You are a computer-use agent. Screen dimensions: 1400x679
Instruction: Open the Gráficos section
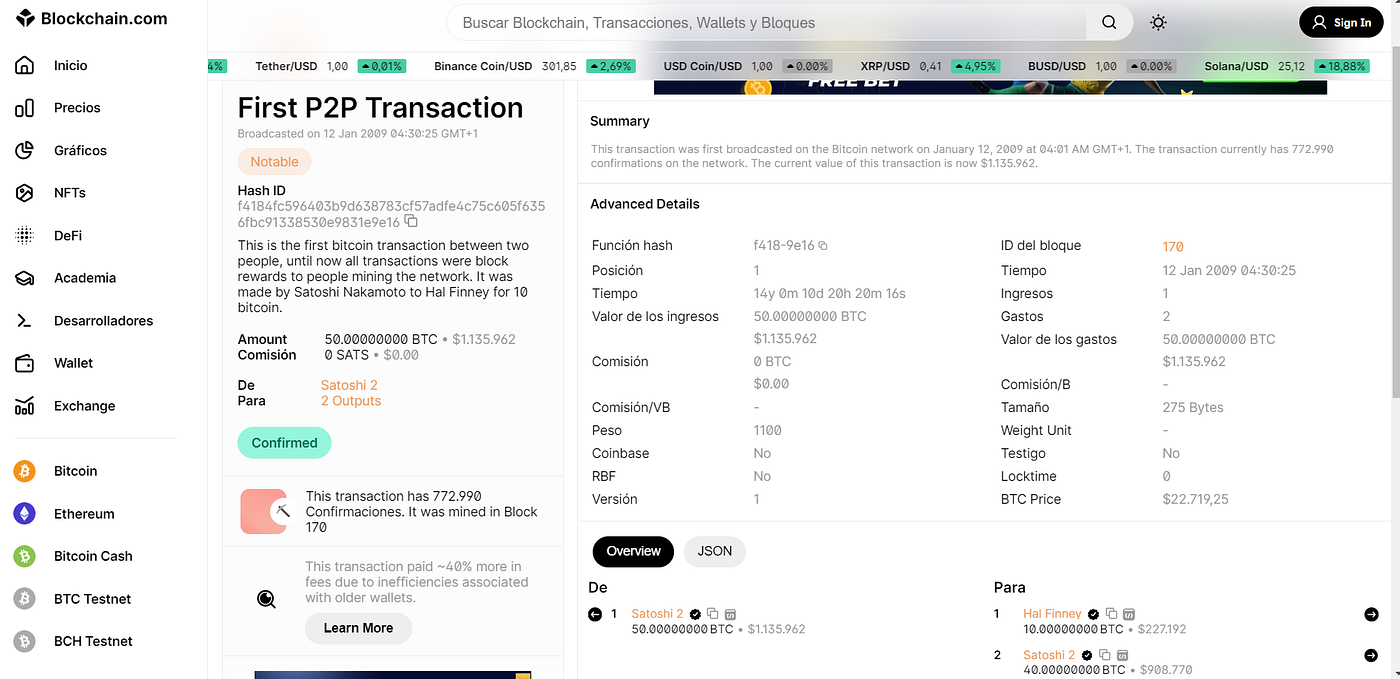[80, 150]
